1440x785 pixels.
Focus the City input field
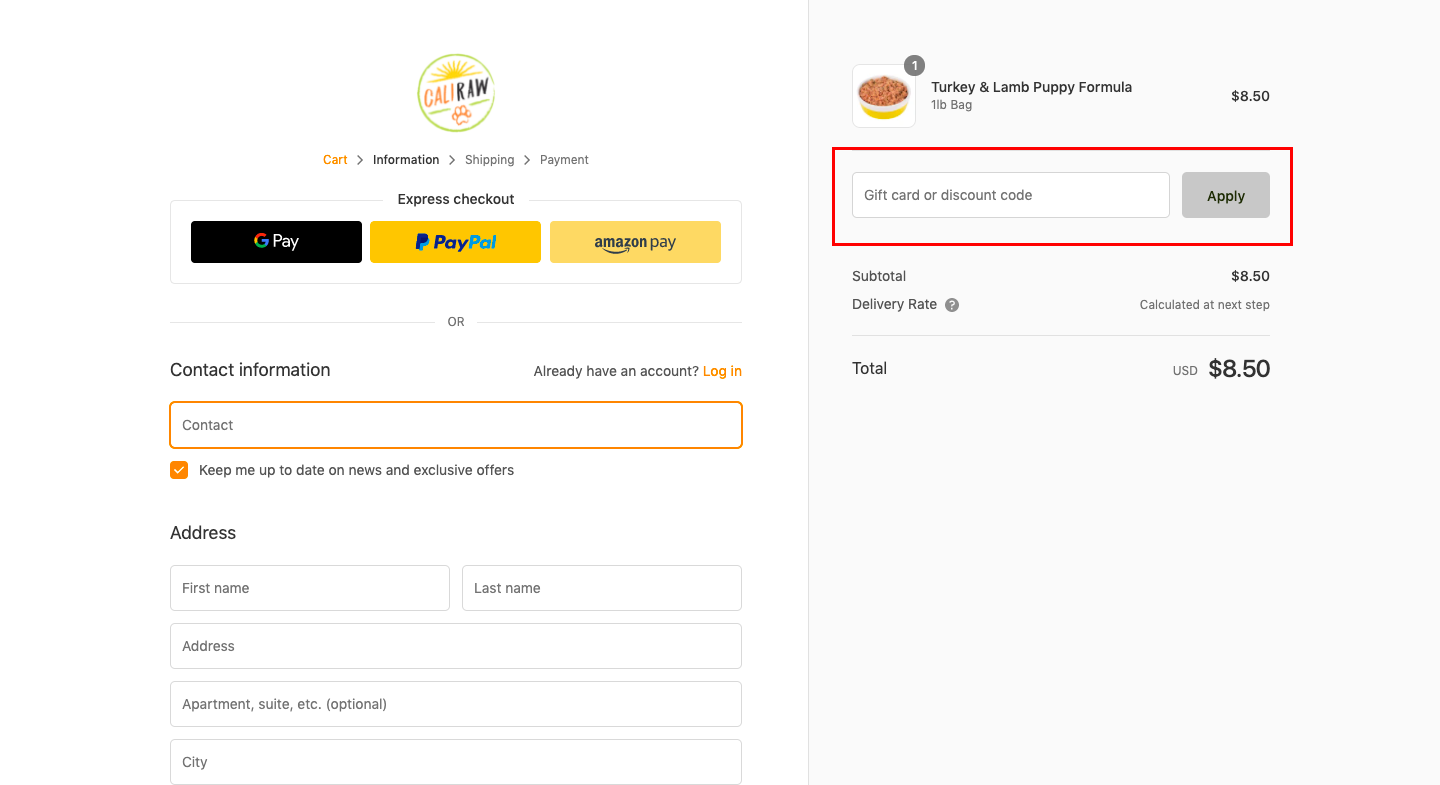(x=456, y=762)
